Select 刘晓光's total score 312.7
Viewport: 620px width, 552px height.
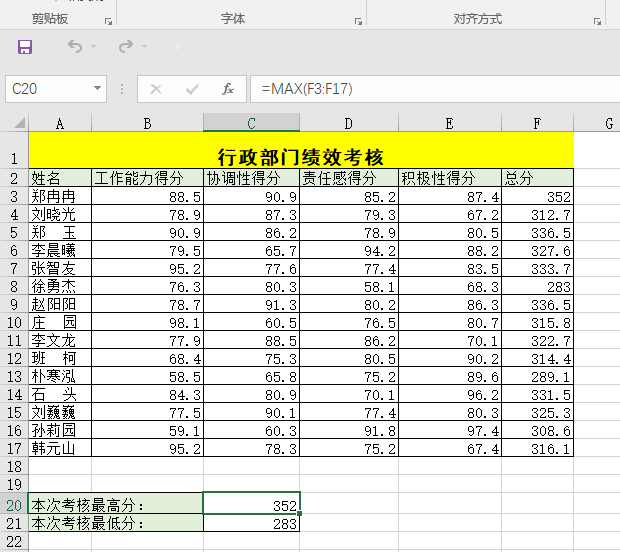click(x=537, y=214)
